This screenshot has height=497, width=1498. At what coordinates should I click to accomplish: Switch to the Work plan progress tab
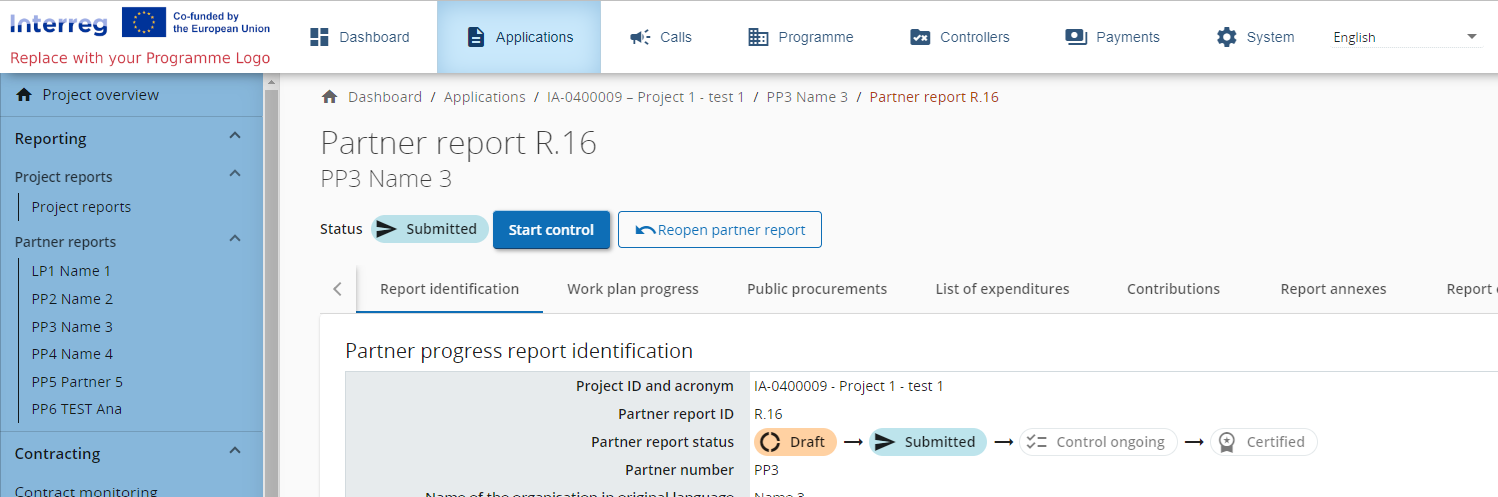[x=632, y=289]
